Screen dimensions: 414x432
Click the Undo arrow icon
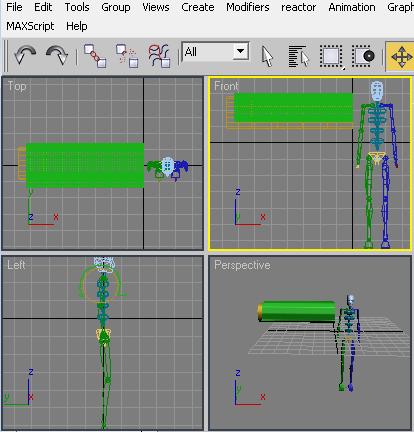pyautogui.click(x=25, y=55)
